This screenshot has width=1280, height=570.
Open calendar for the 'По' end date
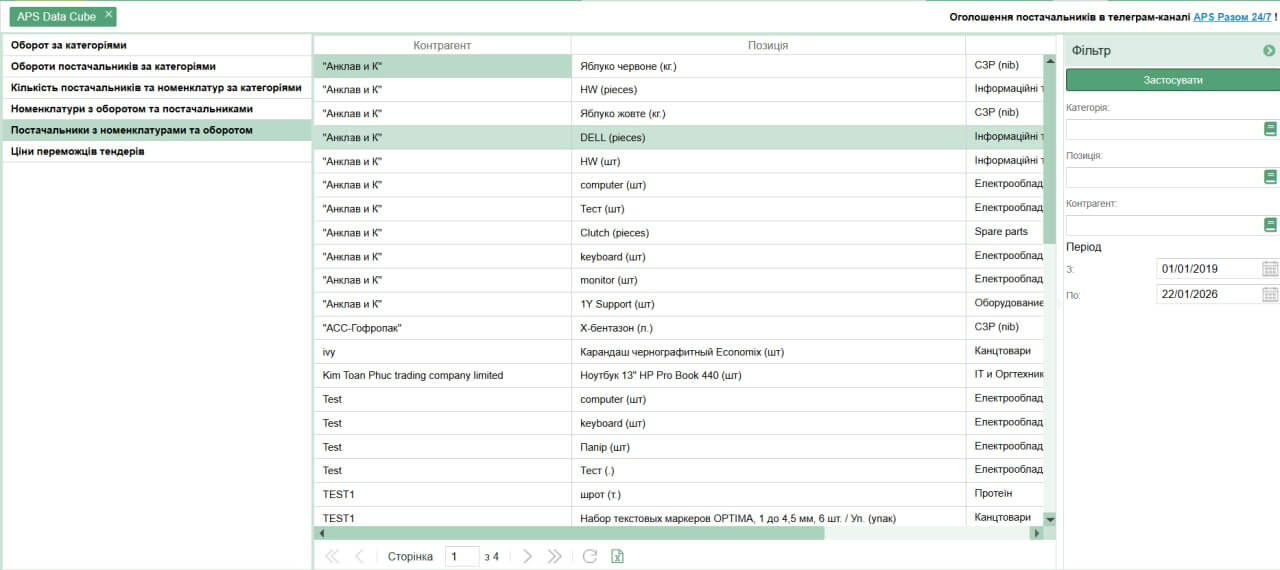(x=1270, y=295)
